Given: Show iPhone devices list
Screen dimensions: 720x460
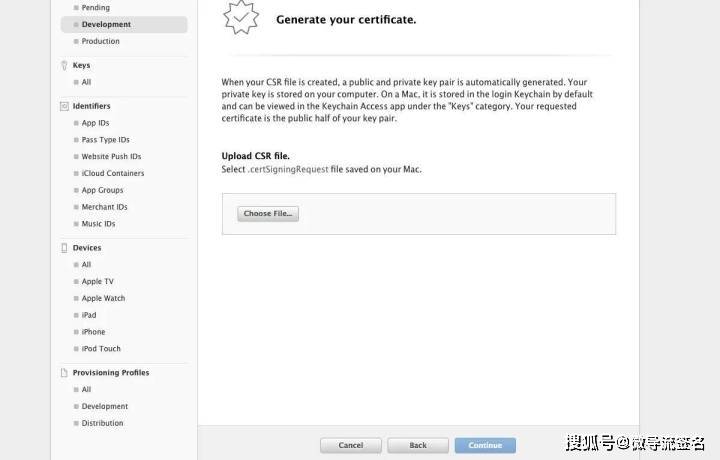Looking at the screenshot, I should click(94, 332).
